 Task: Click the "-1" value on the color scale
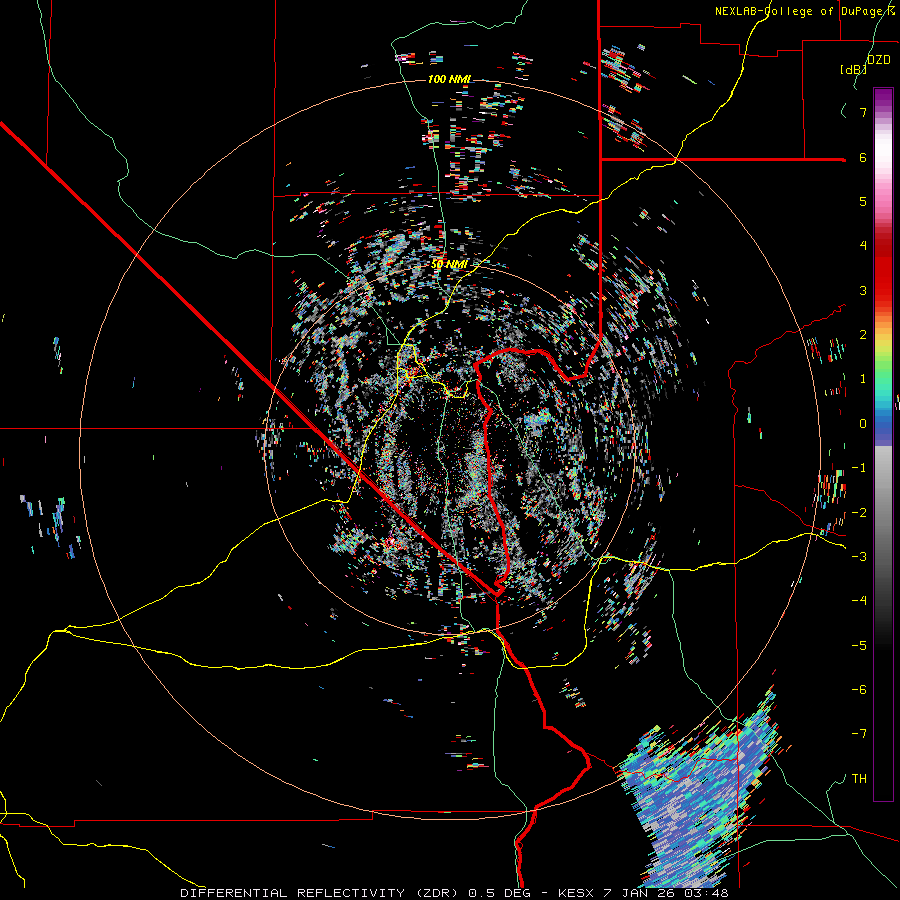coord(859,468)
